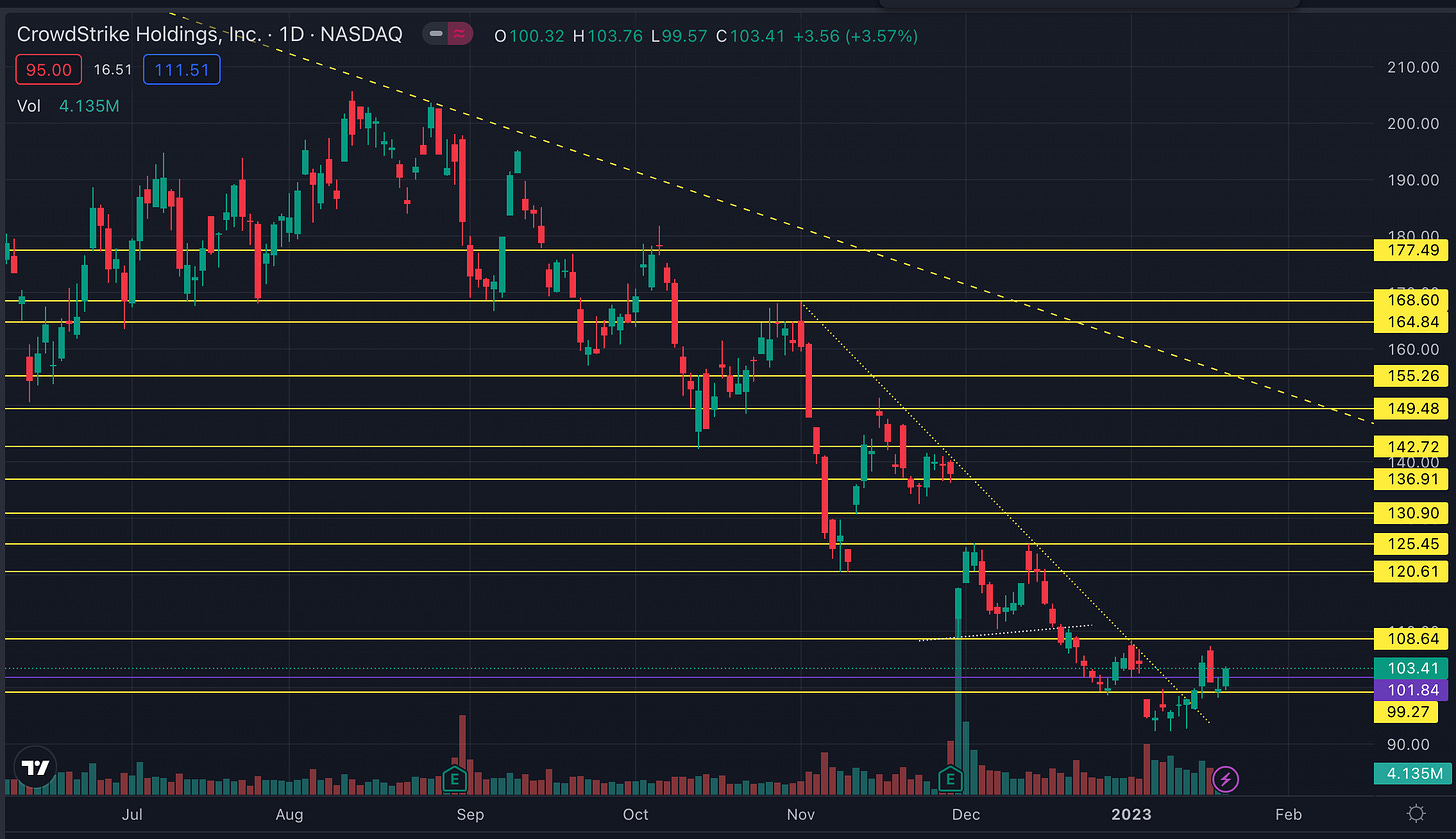Click the Dec label on time axis
1456x839 pixels.
coord(965,815)
